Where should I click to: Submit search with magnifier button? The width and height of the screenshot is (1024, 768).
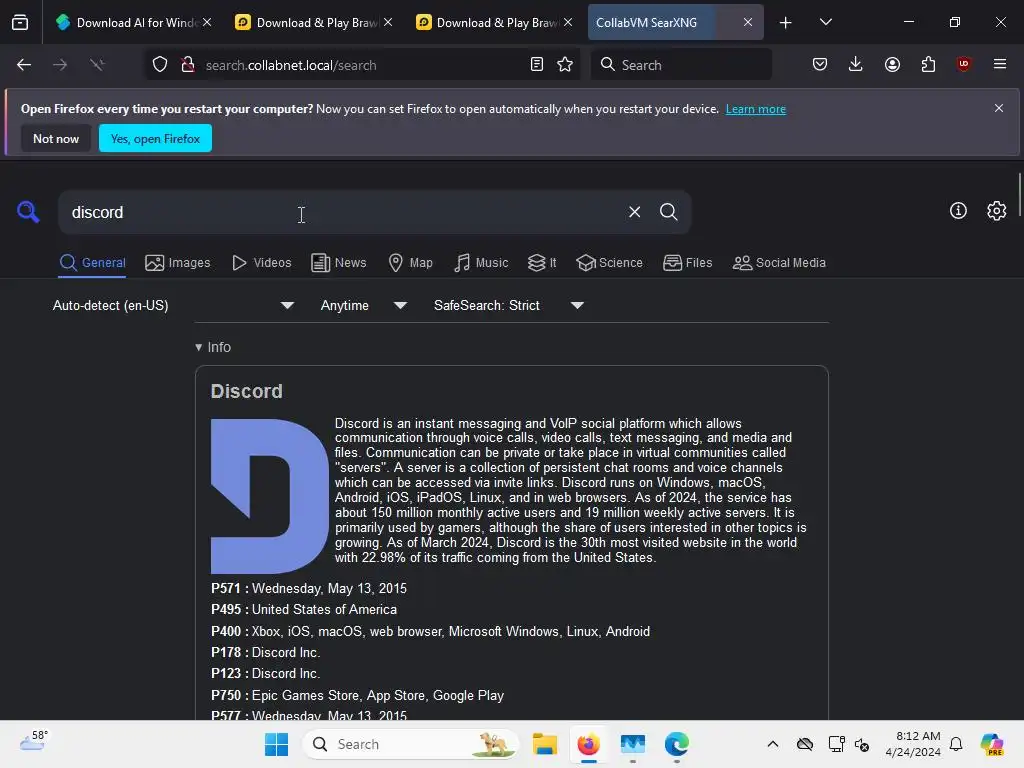tap(669, 212)
